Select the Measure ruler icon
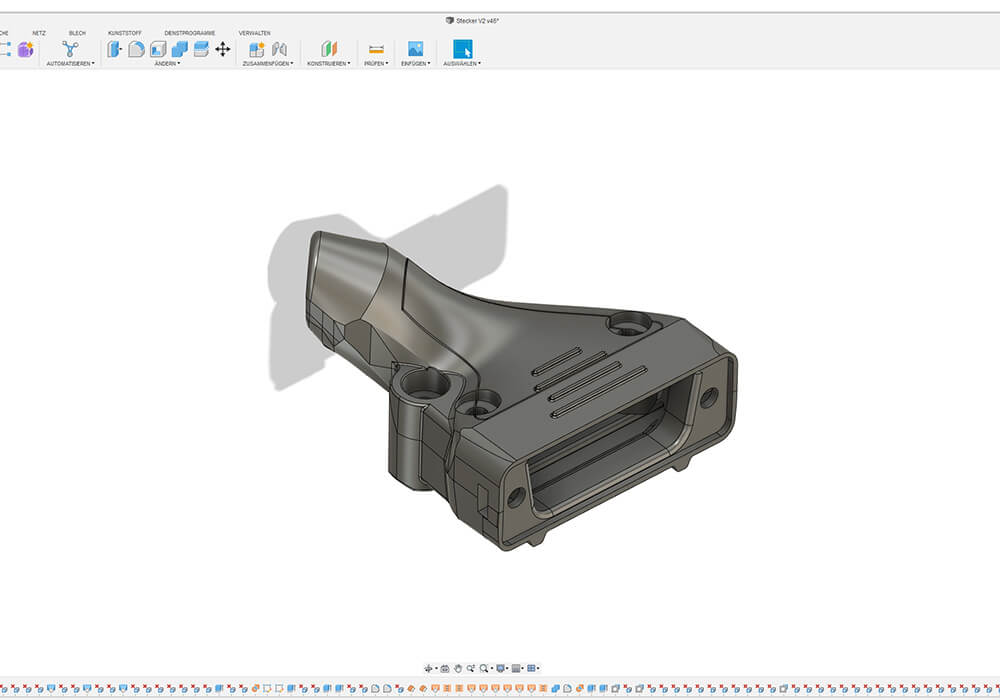1000x700 pixels. (376, 49)
